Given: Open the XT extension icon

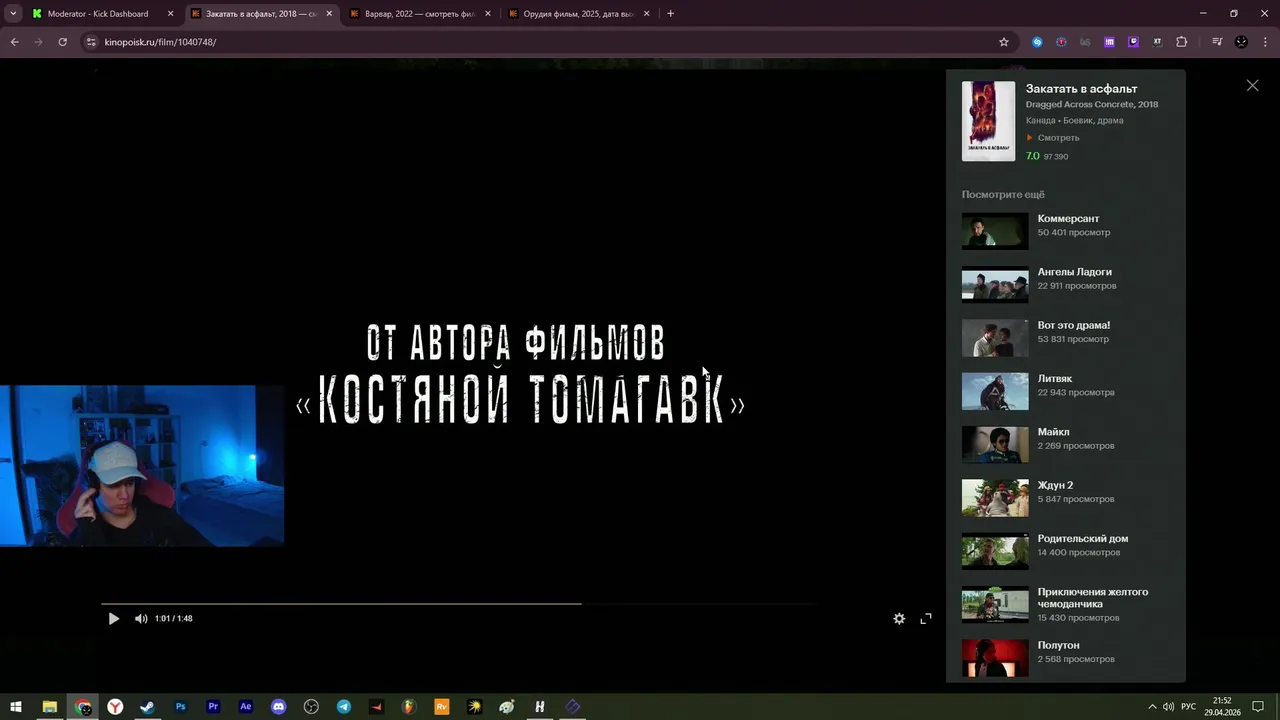Looking at the screenshot, I should [x=1157, y=42].
